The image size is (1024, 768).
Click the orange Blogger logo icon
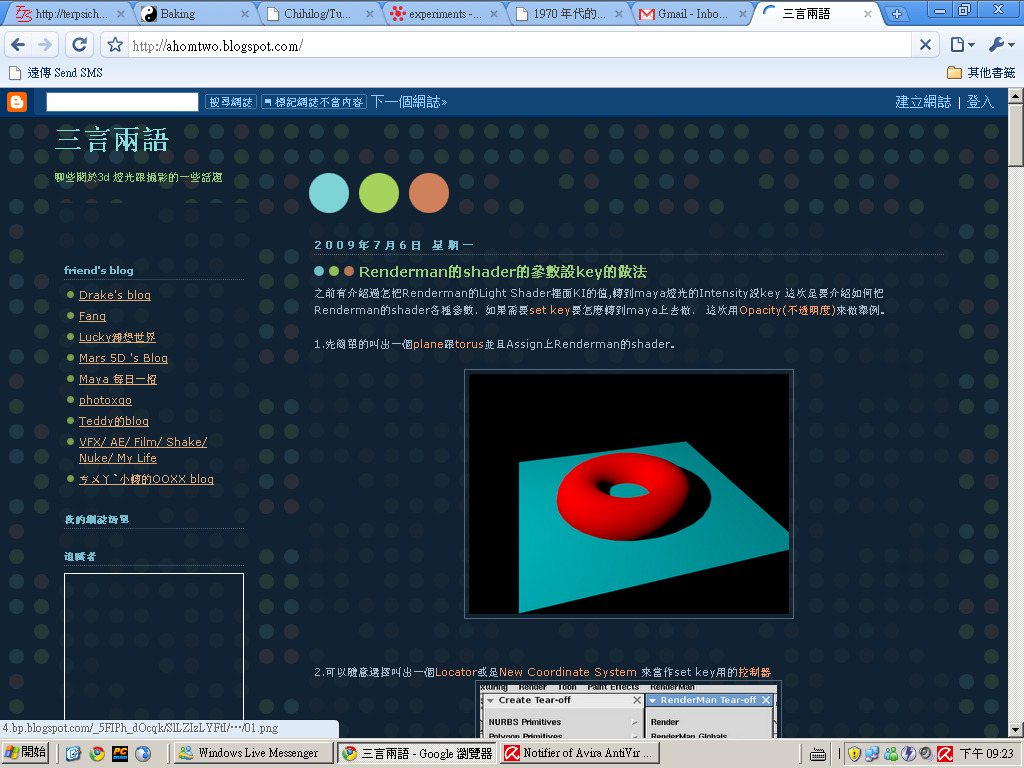(x=16, y=102)
